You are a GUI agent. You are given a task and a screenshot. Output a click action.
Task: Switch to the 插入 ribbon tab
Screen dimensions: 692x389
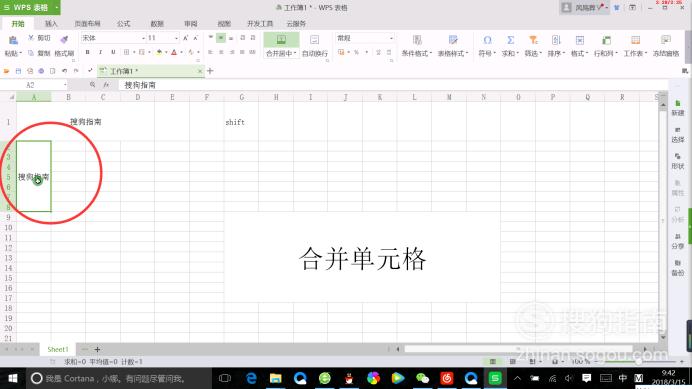(x=51, y=23)
